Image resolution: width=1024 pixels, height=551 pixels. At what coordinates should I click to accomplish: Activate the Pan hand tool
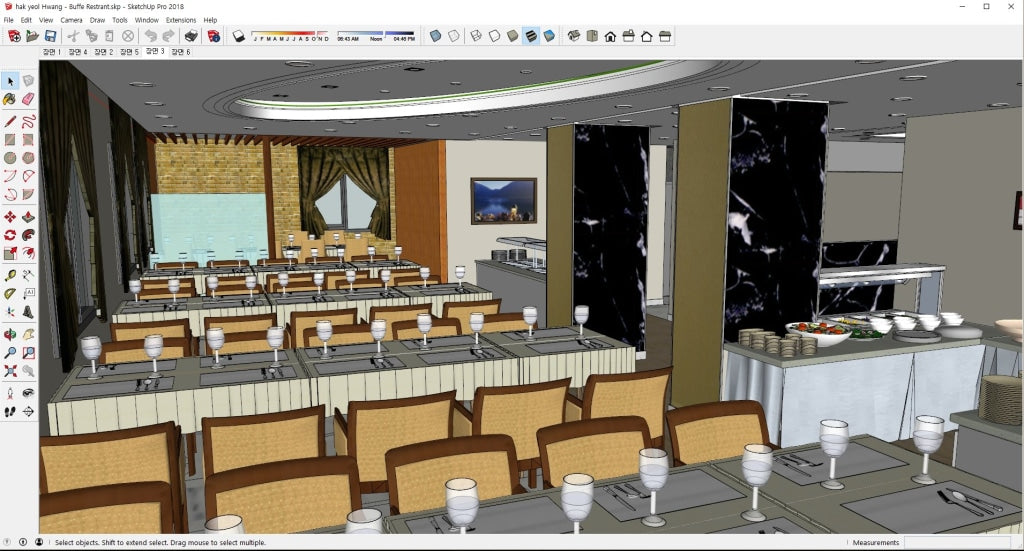[28, 335]
